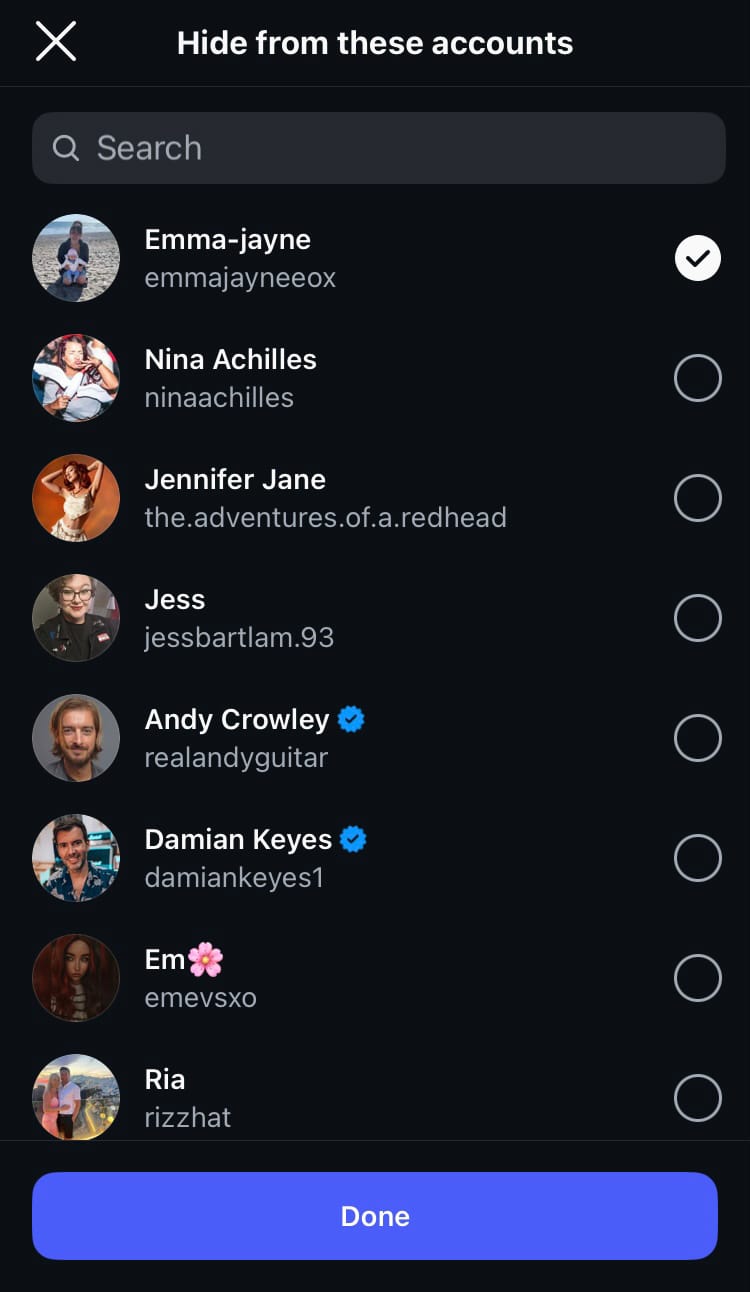750x1292 pixels.
Task: Tap Nina Achilles' profile photo
Action: point(76,378)
